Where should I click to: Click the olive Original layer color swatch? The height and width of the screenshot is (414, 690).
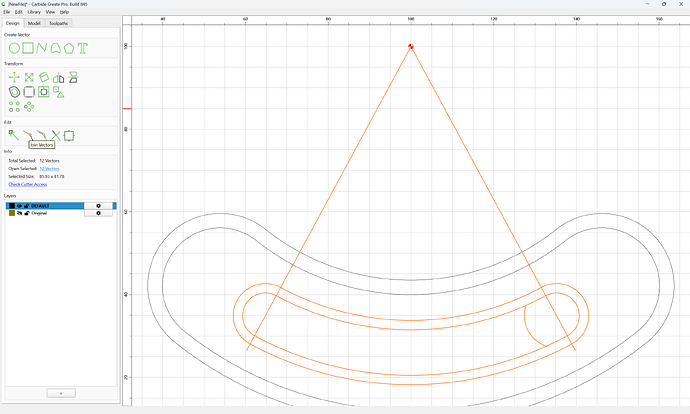(x=12, y=213)
